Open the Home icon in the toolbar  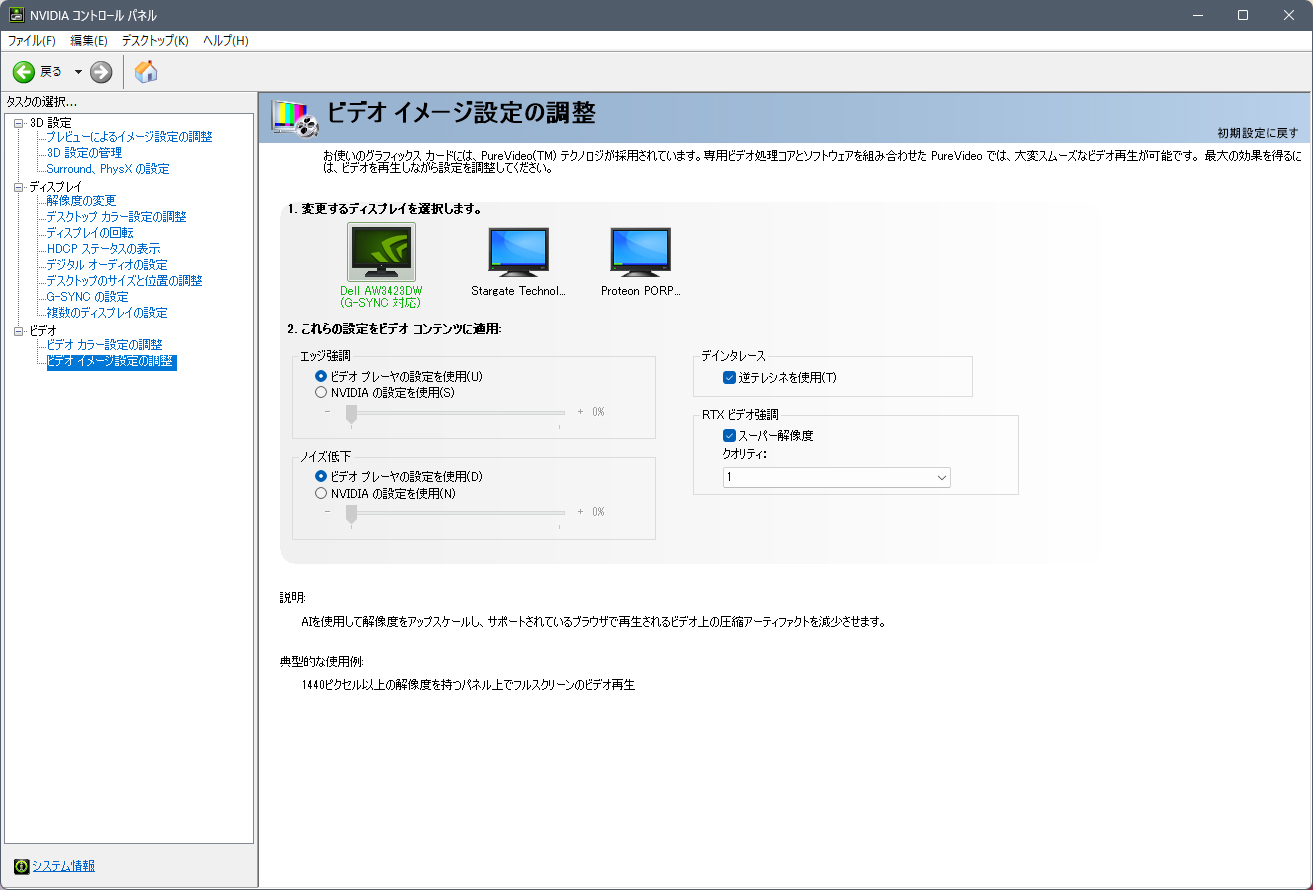click(146, 72)
